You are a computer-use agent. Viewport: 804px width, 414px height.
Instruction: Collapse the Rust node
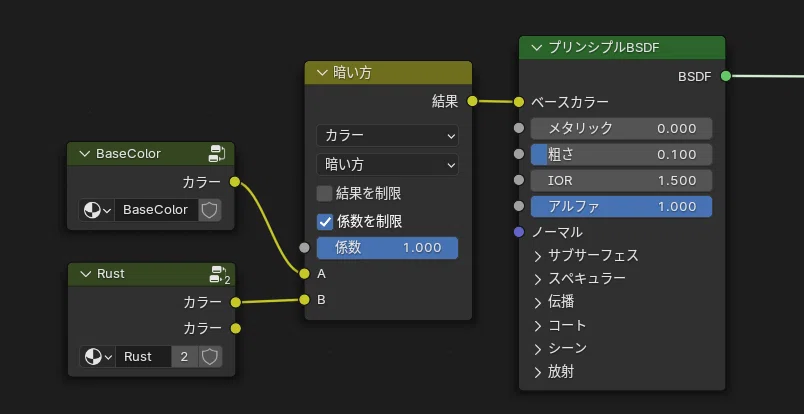pyautogui.click(x=86, y=274)
